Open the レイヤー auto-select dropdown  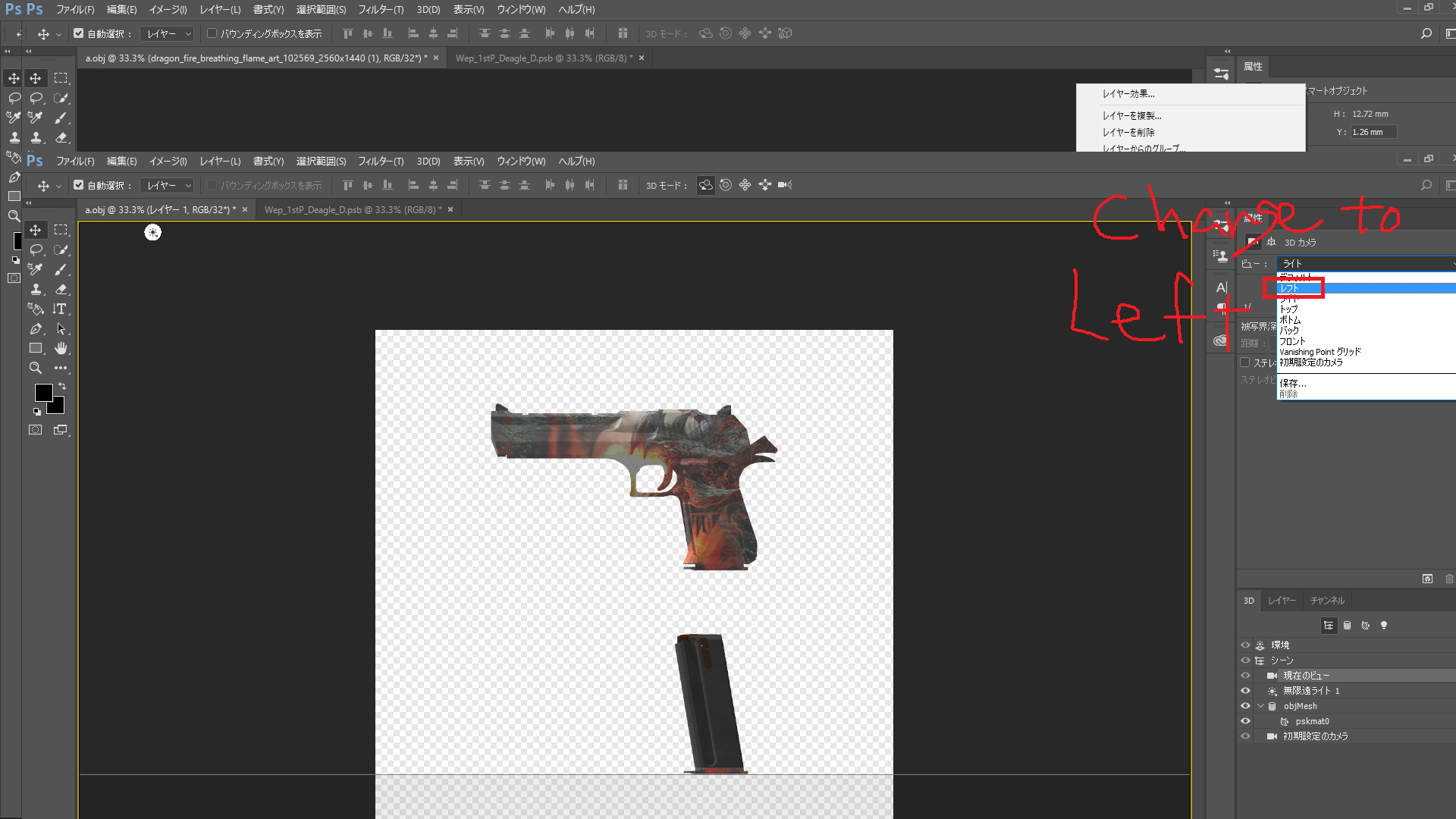click(168, 185)
